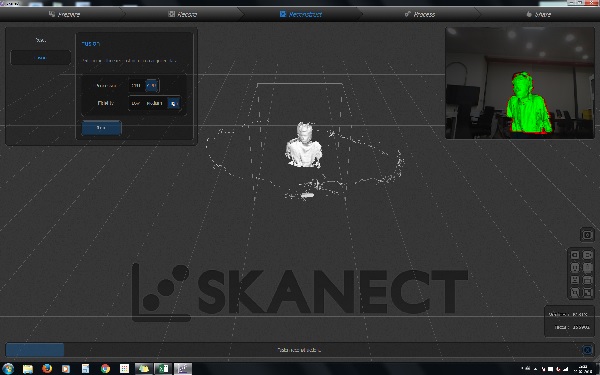Set Processor to GPU

tap(152, 85)
